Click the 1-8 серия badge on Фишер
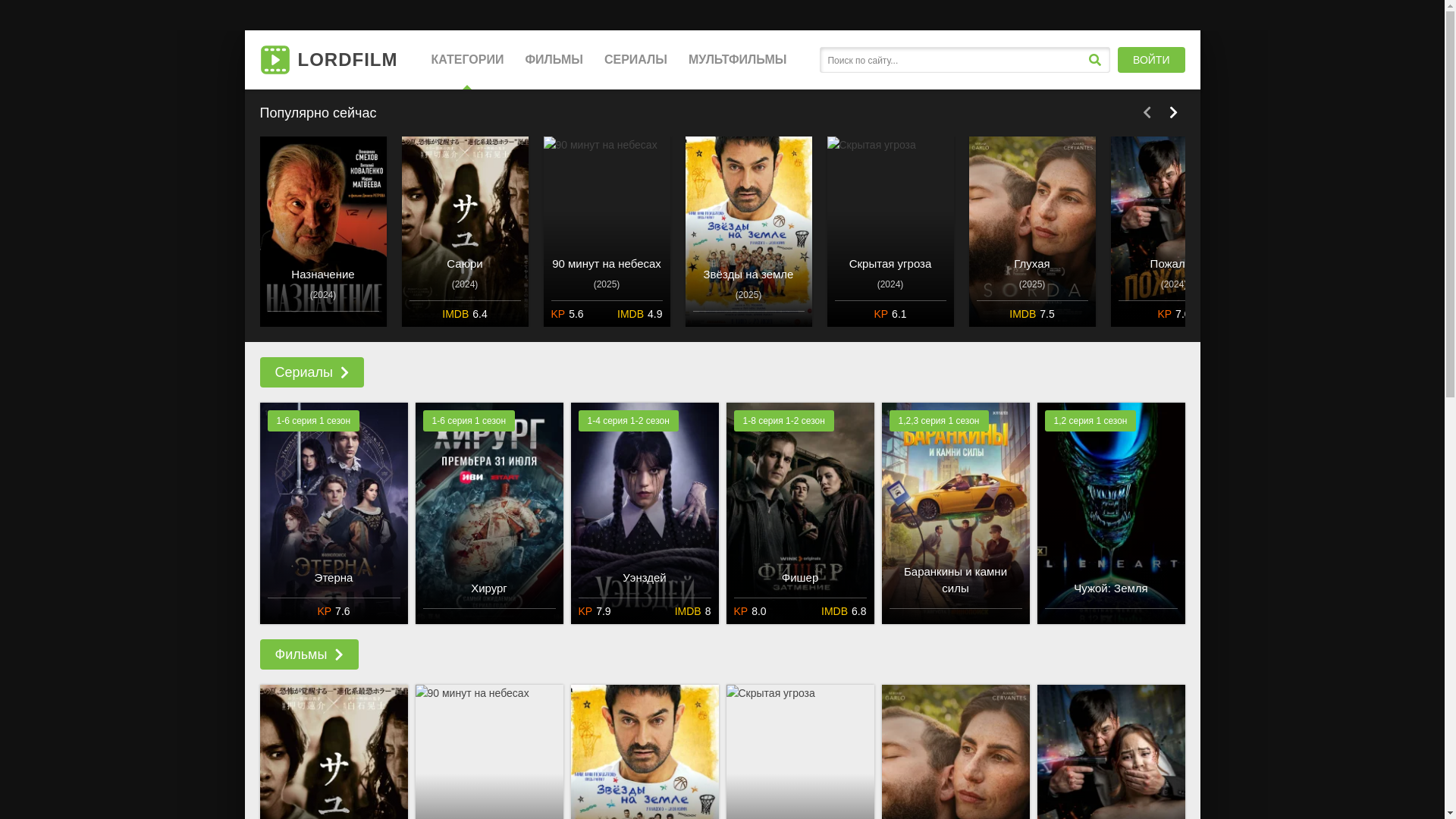This screenshot has width=1456, height=819. tap(783, 421)
